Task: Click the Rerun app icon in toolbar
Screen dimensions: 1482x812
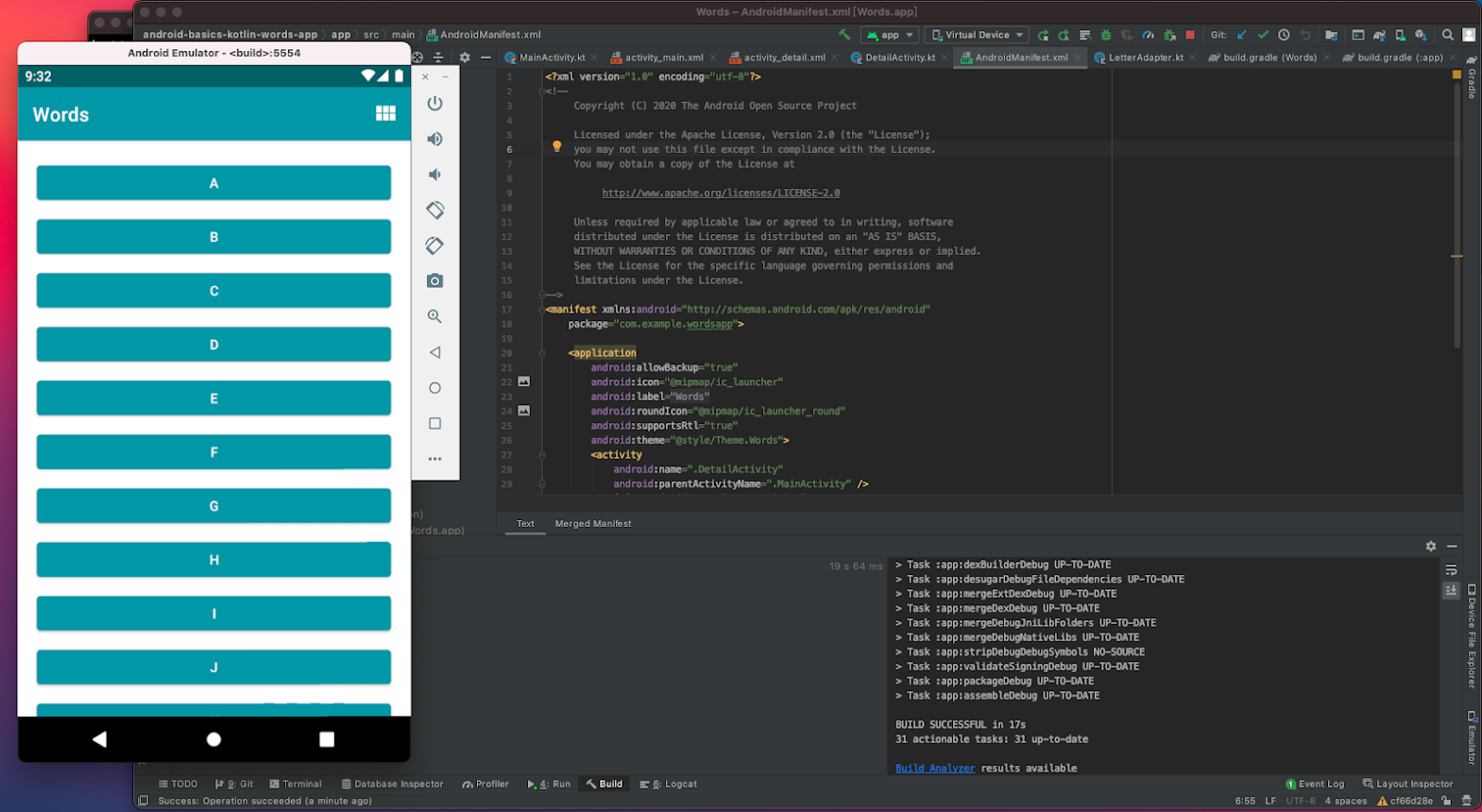Action: [1043, 35]
